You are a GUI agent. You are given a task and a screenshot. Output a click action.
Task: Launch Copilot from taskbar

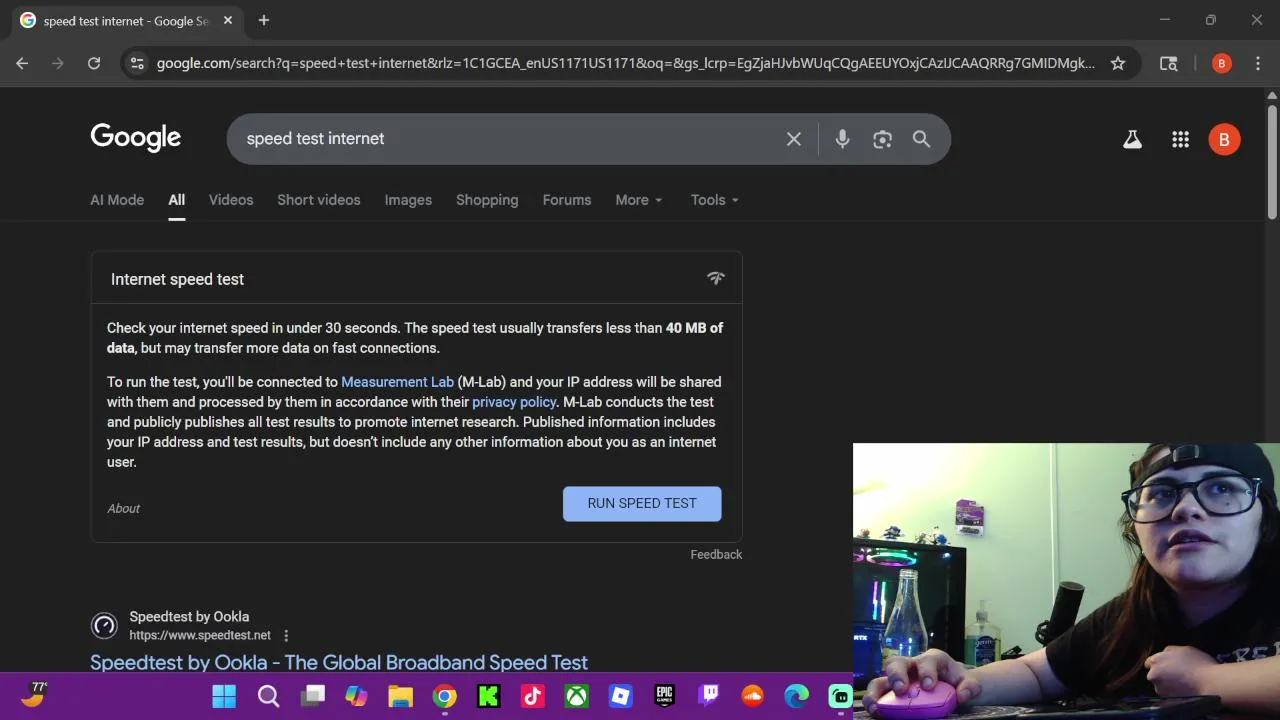356,696
